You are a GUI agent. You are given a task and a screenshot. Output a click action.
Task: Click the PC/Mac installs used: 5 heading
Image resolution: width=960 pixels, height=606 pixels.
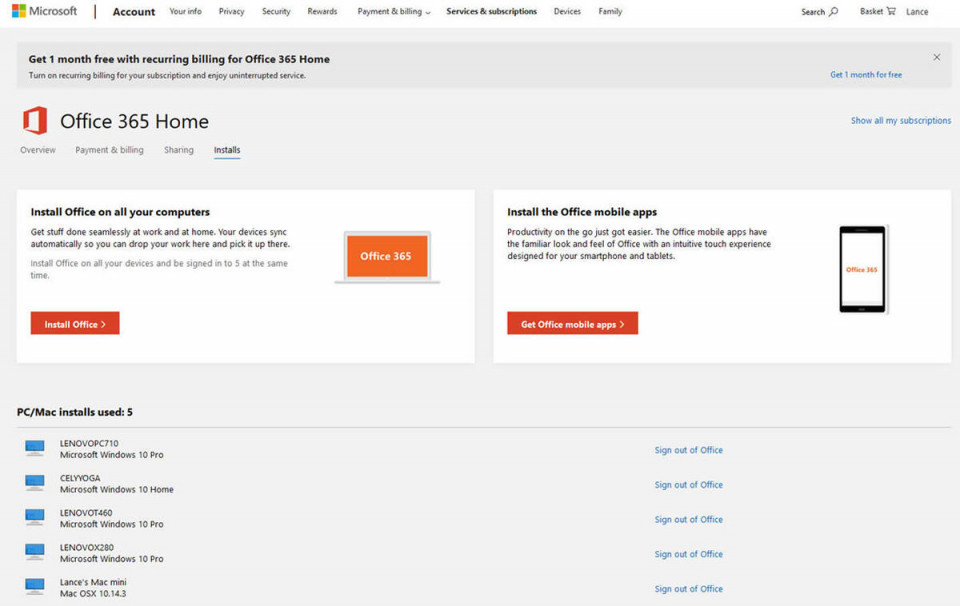click(75, 412)
